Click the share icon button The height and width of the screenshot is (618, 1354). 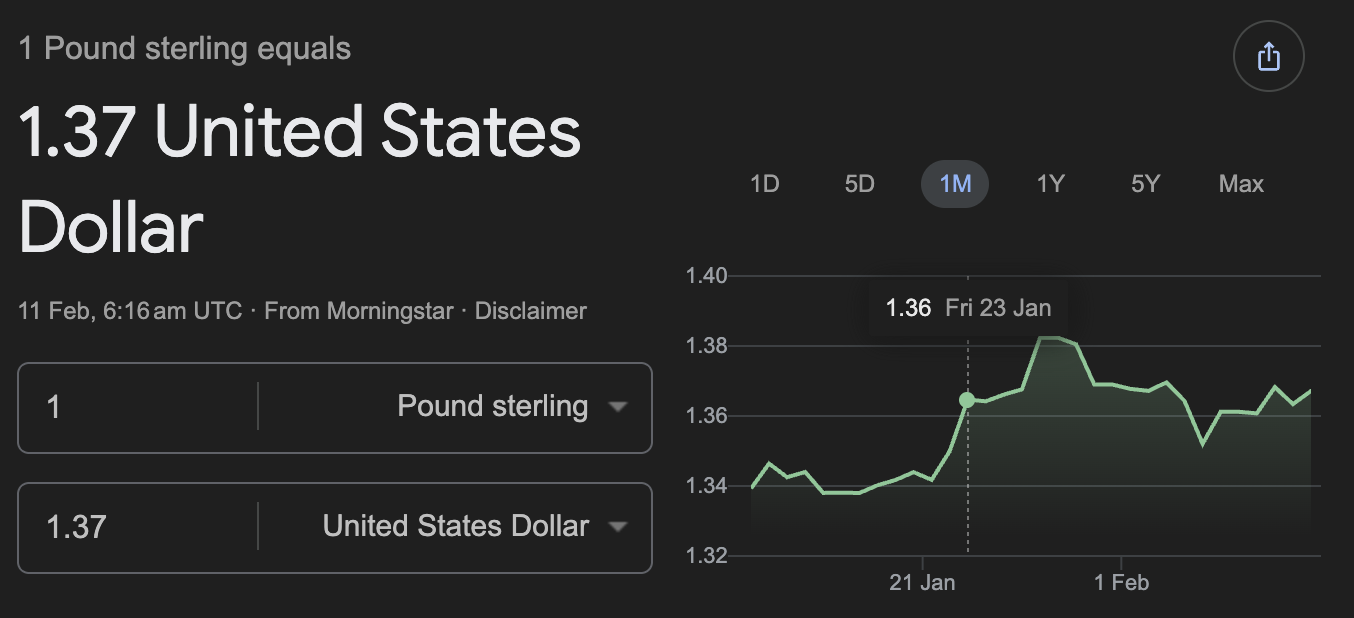click(1268, 56)
